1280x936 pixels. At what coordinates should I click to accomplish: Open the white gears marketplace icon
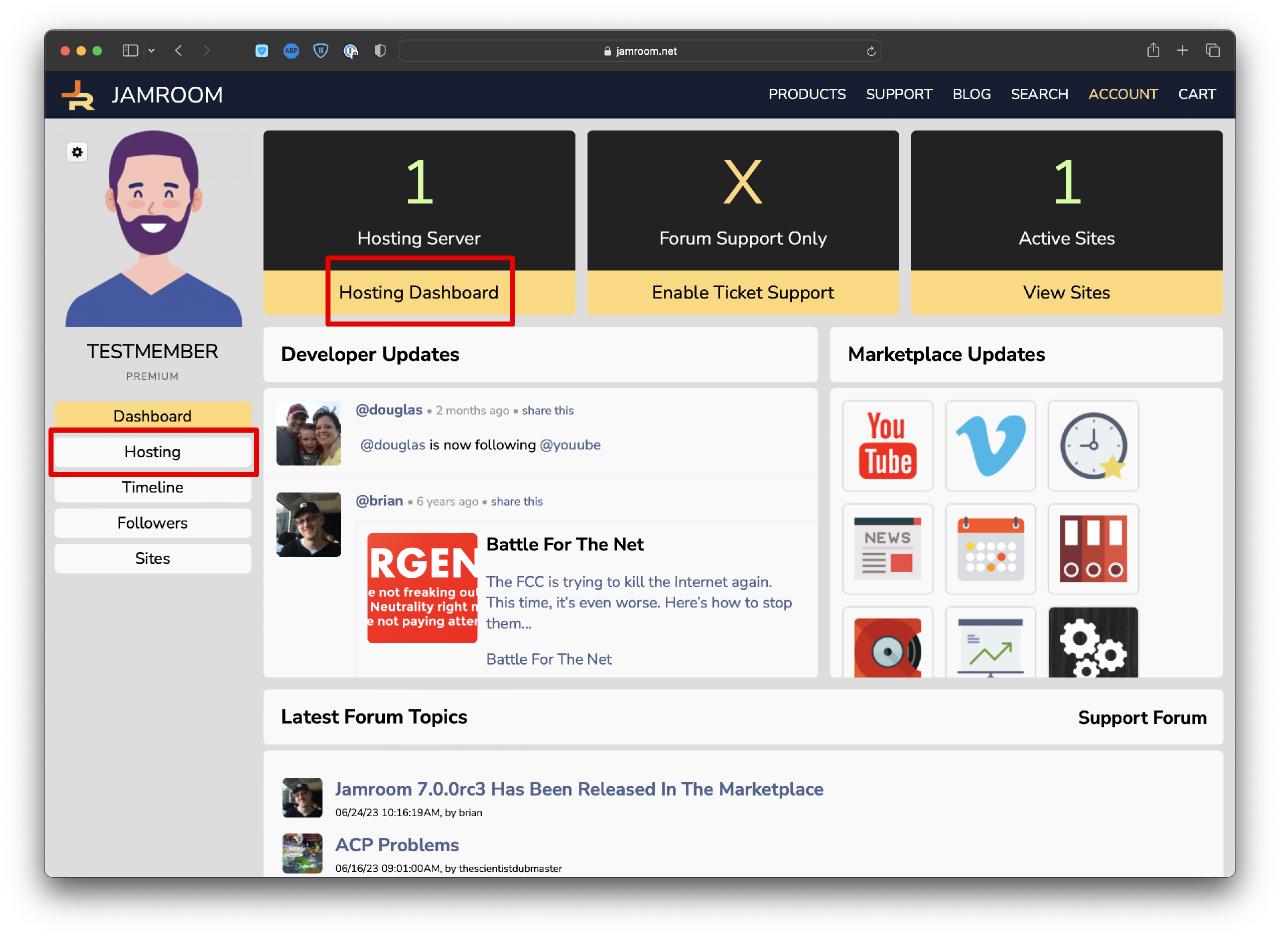click(x=1093, y=644)
